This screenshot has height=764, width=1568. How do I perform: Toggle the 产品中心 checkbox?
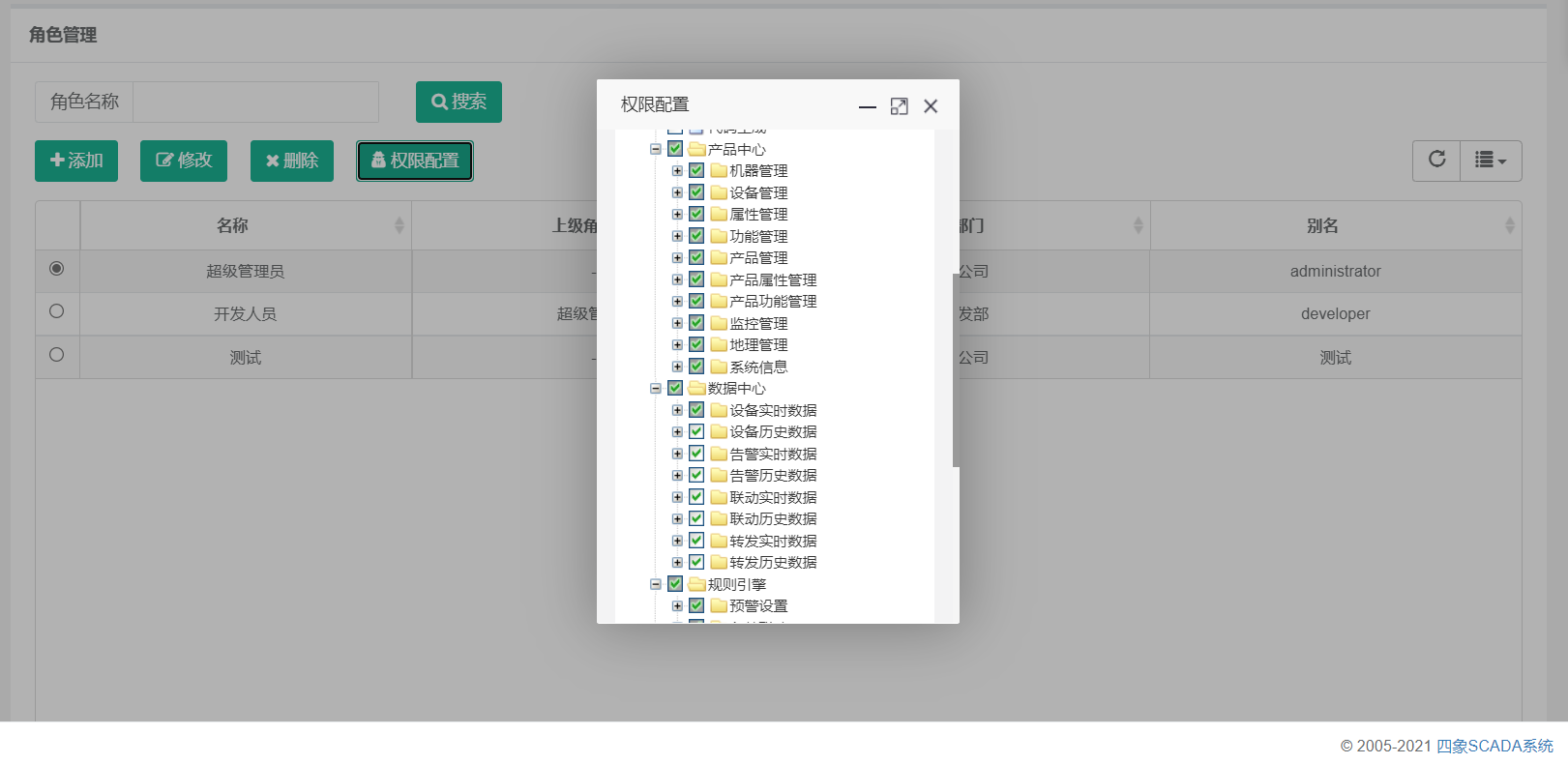point(675,149)
